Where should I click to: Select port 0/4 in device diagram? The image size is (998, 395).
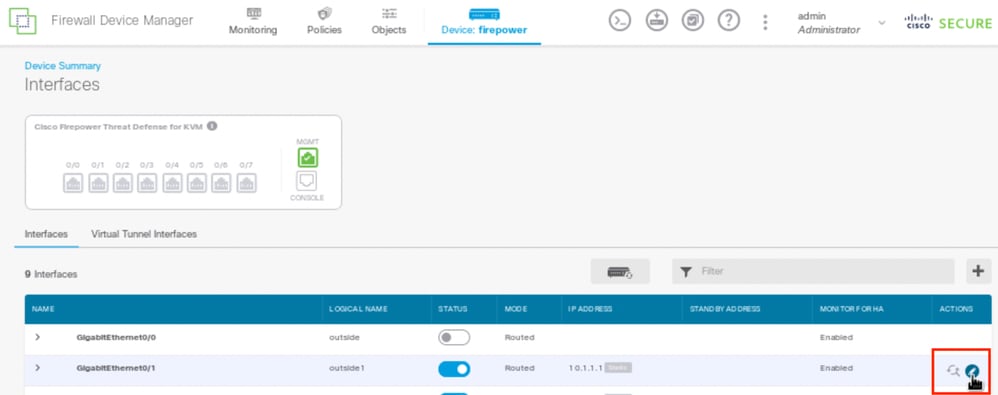pos(172,183)
